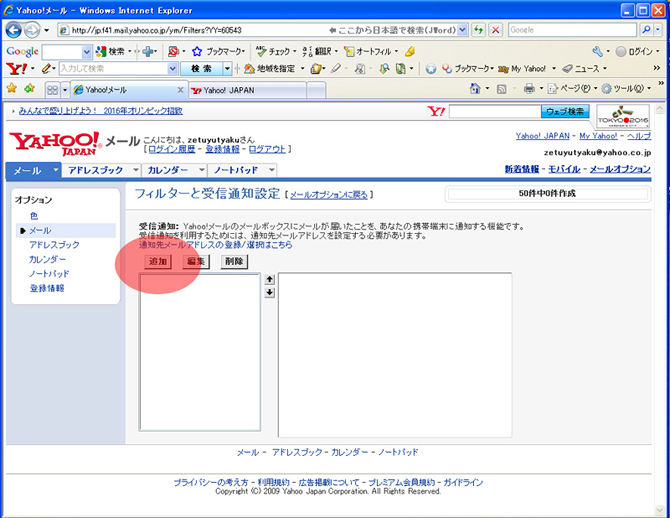Viewport: 670px width, 518px height.
Task: Click the ヘルプ link at top right
Action: pyautogui.click(x=639, y=136)
